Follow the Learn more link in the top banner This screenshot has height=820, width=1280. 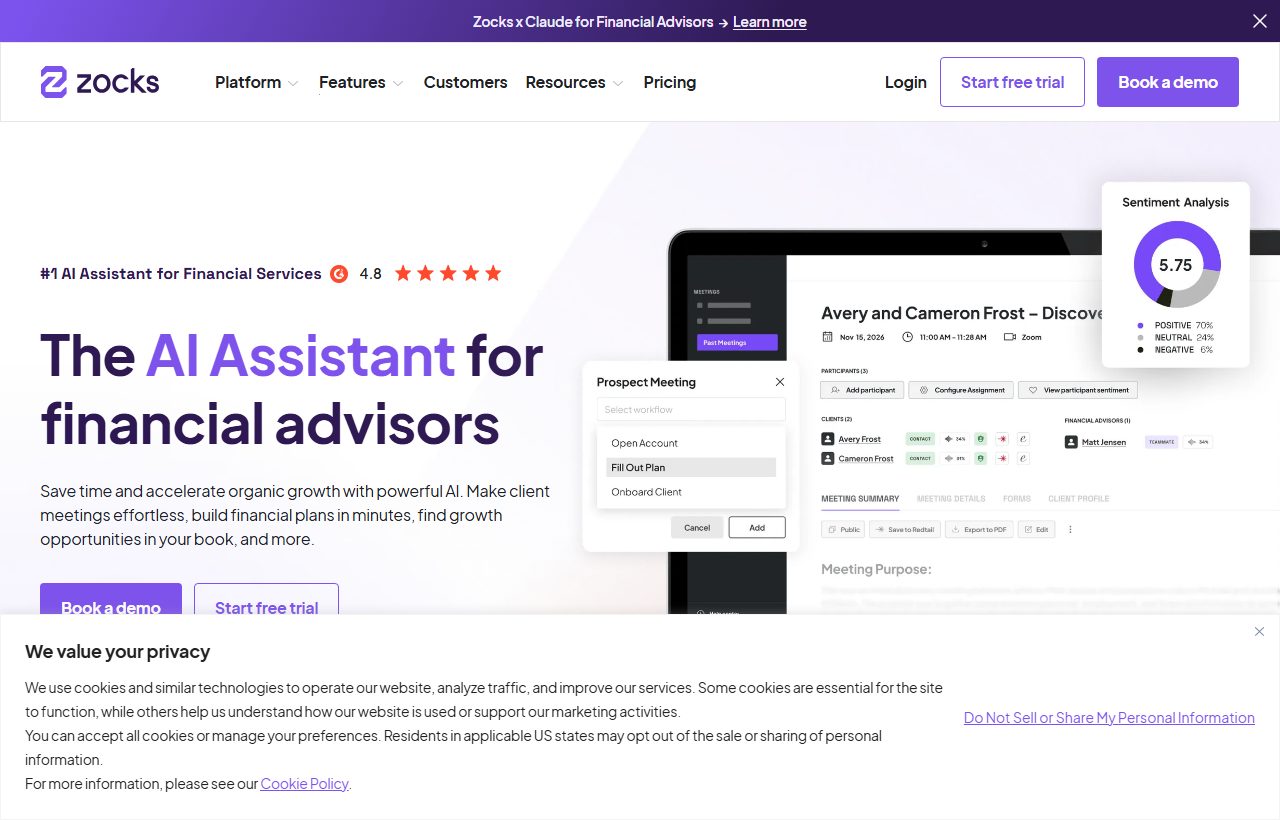[x=770, y=22]
